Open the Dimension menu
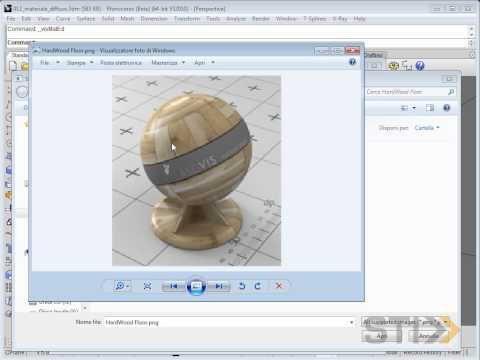The height and width of the screenshot is (360, 480). [x=154, y=19]
